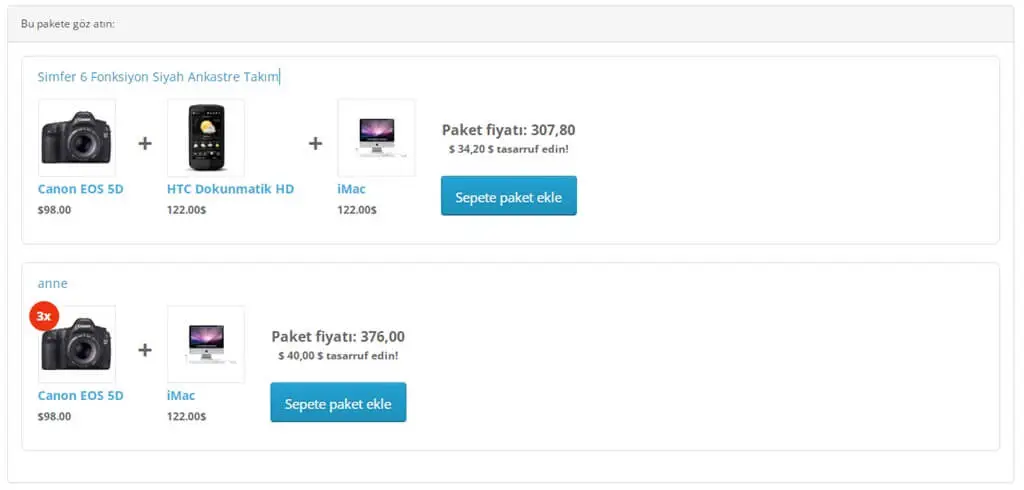Screen dimensions: 1024x490
Task: Open the Simfer 6 Fonksiyon Siyah Ankastre Takım link
Action: 158,76
